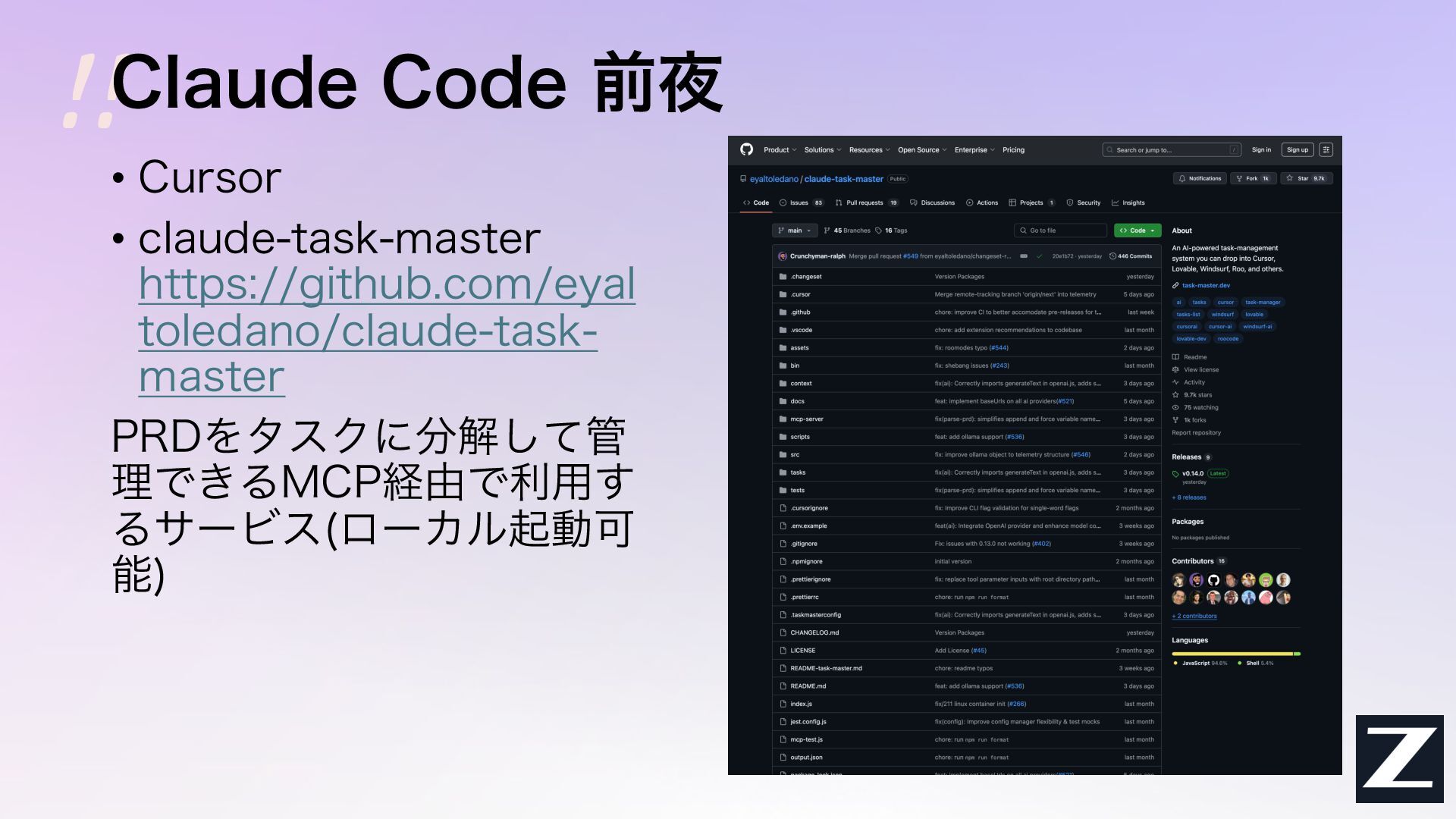Click the Notifications button

tap(1200, 179)
